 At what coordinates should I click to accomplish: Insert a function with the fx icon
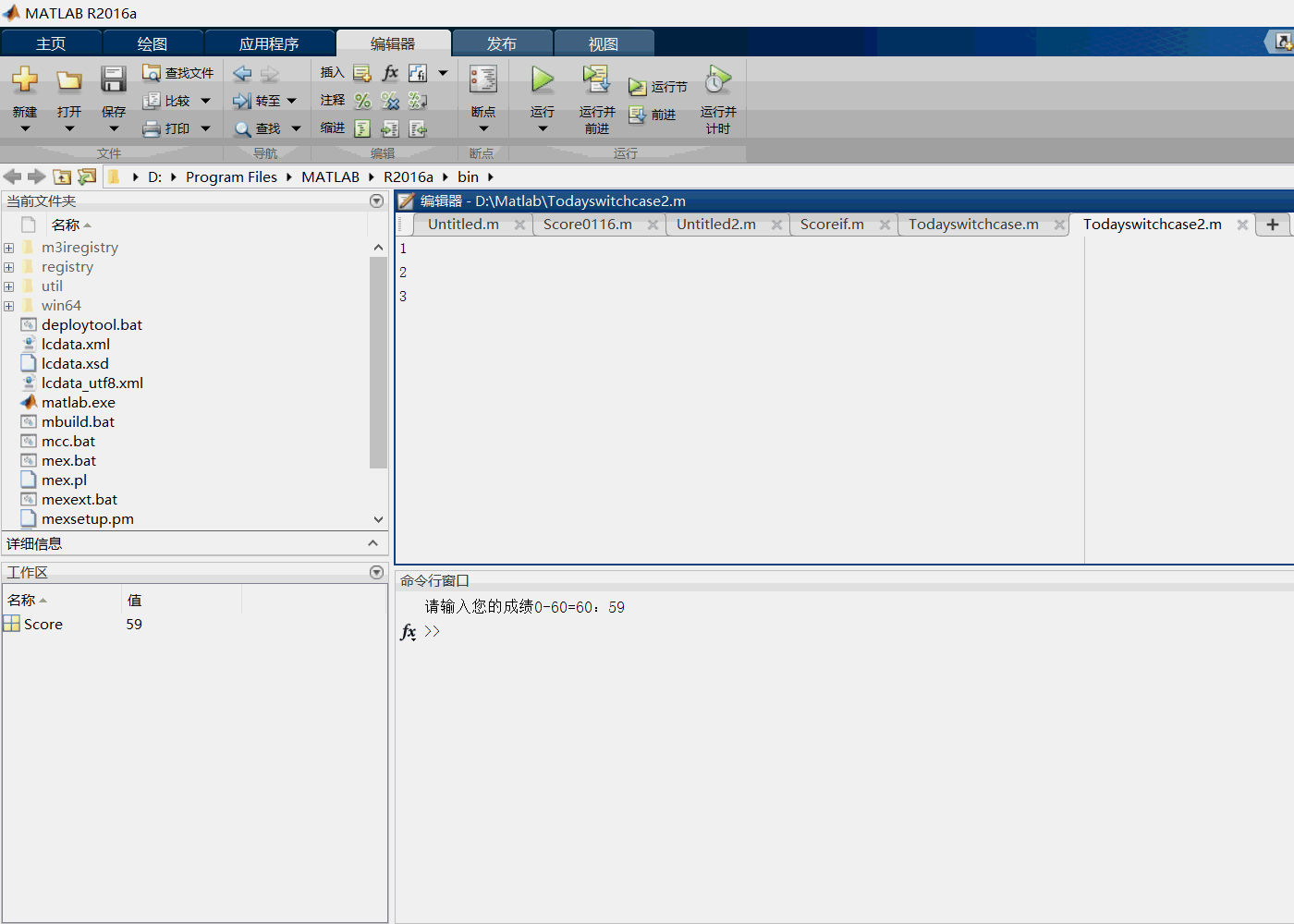(390, 72)
